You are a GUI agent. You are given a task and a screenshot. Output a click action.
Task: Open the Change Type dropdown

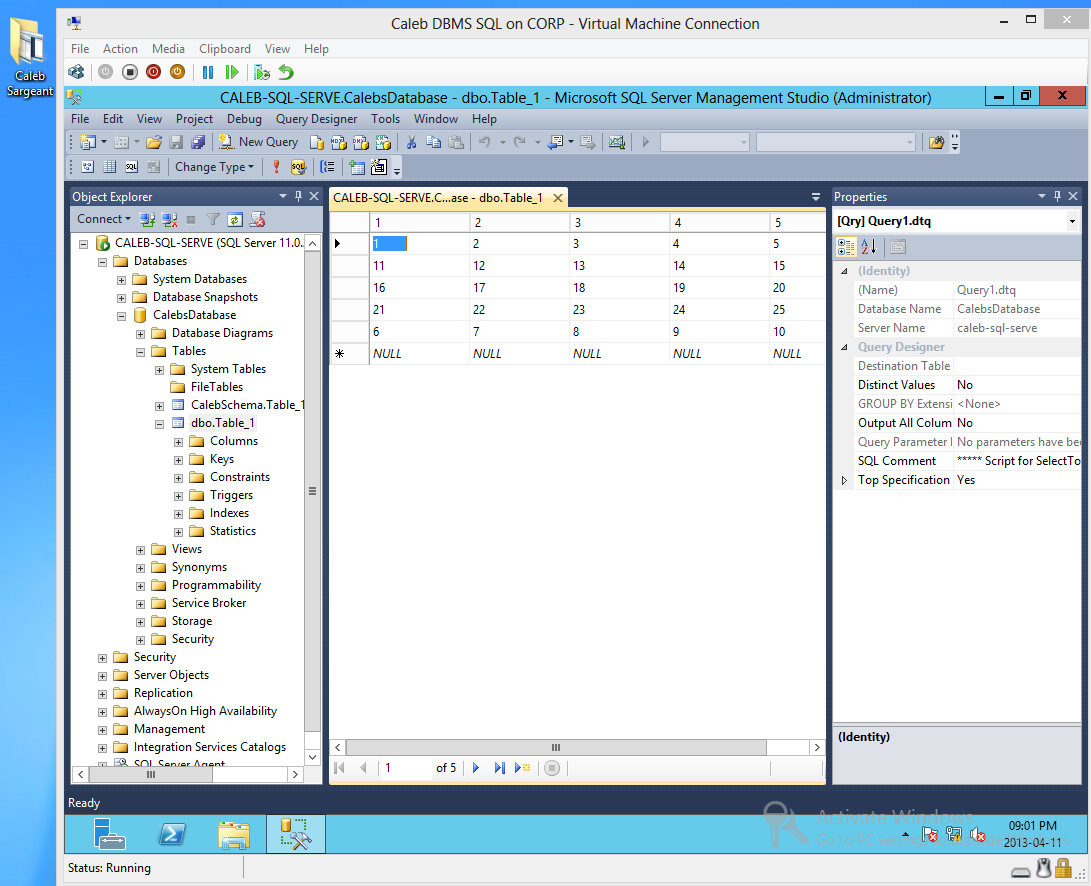(x=214, y=166)
